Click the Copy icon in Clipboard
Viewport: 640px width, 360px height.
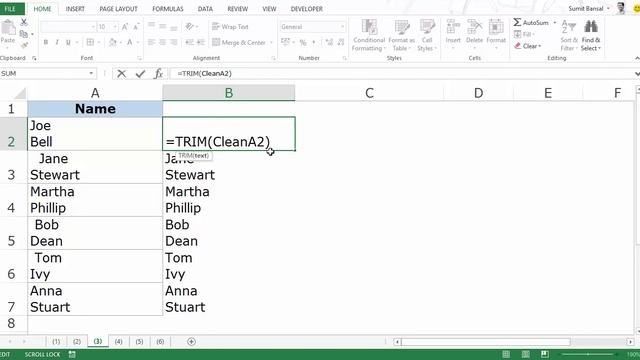(x=24, y=34)
